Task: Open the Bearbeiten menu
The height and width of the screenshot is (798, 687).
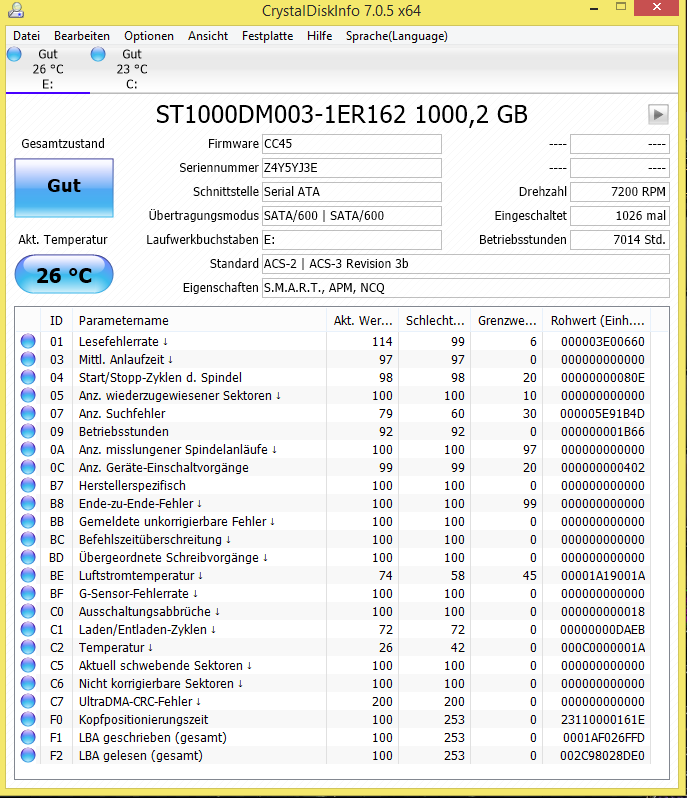Action: [x=82, y=36]
